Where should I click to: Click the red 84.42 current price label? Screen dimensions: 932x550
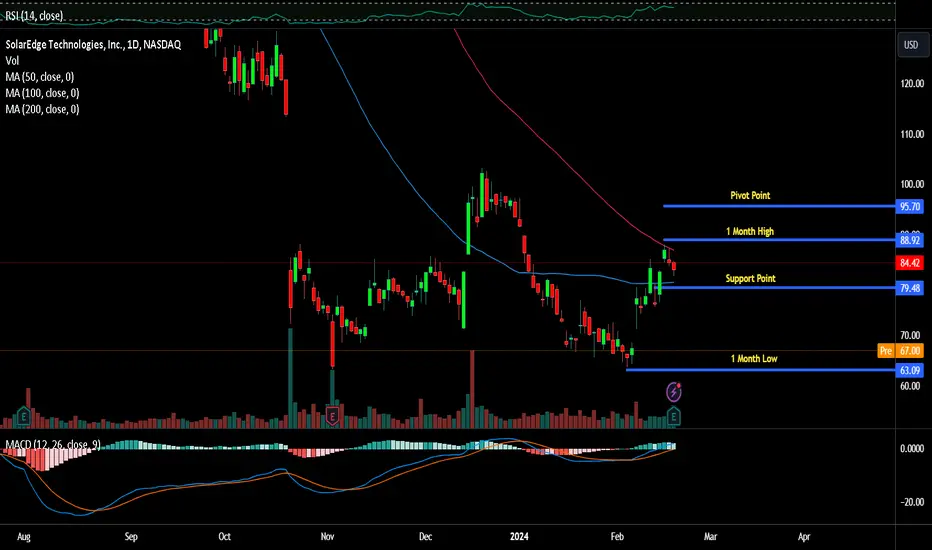tap(909, 263)
